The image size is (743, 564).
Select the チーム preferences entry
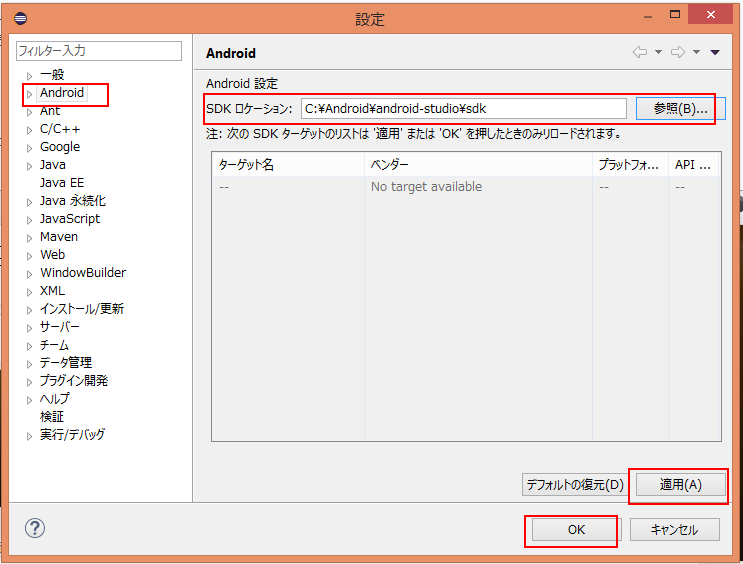(x=54, y=345)
